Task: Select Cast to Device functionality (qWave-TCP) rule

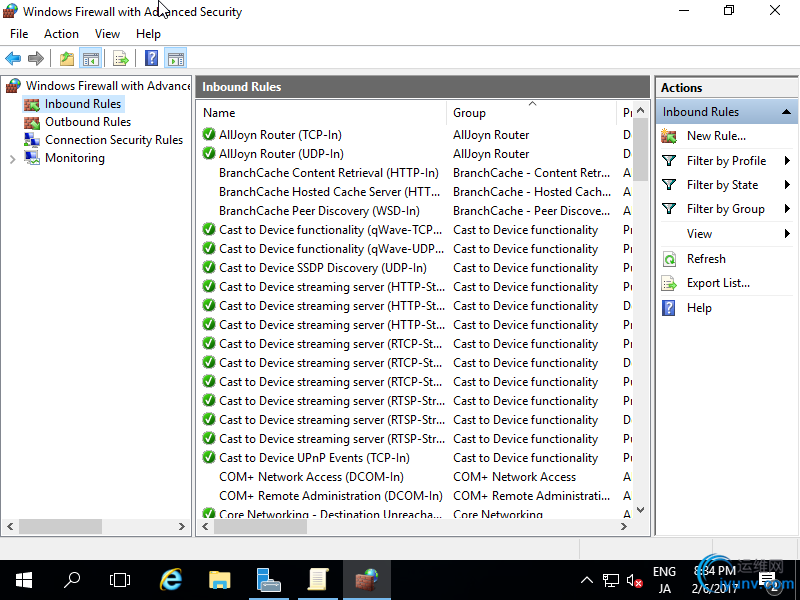Action: tap(330, 230)
